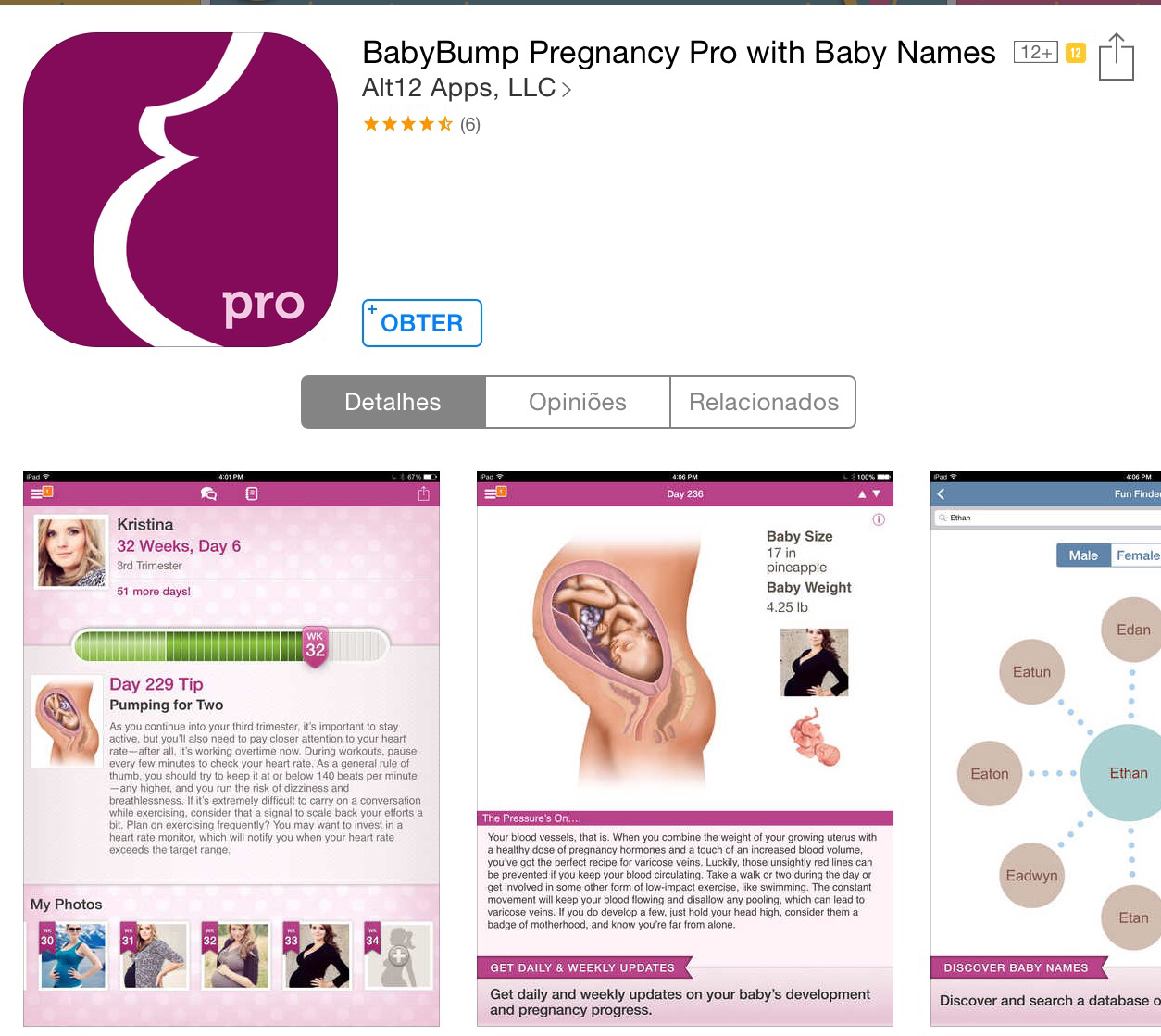Viewport: 1161px width, 1036px height.
Task: Tap the info circle icon near Baby Size
Action: coord(879,519)
